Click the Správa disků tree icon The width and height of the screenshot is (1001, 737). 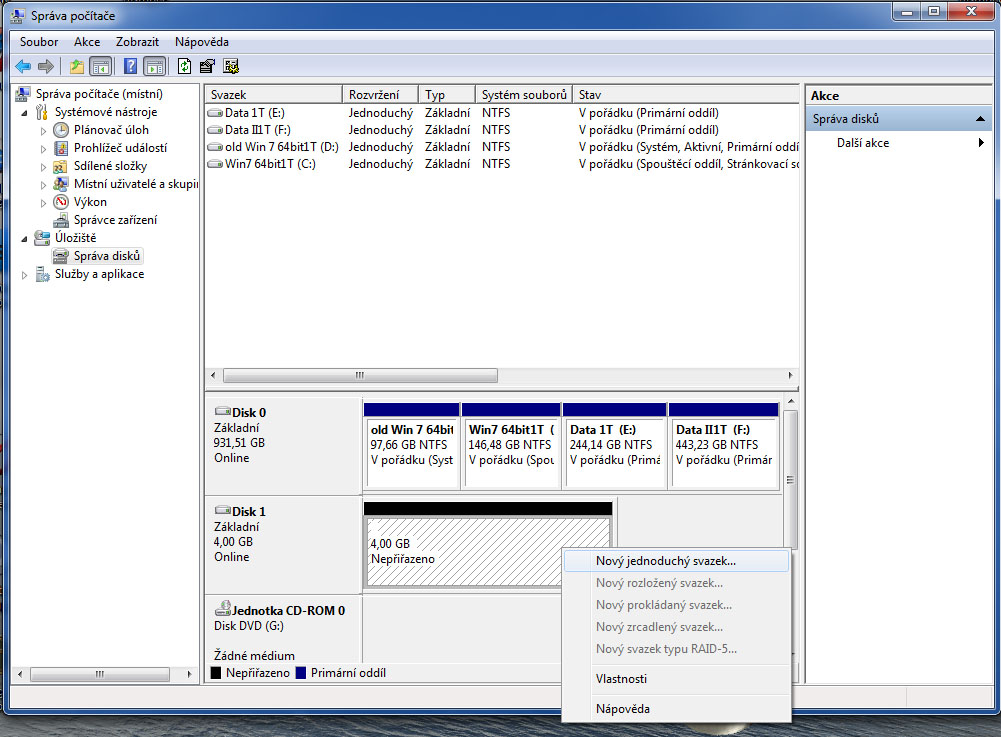[61, 256]
